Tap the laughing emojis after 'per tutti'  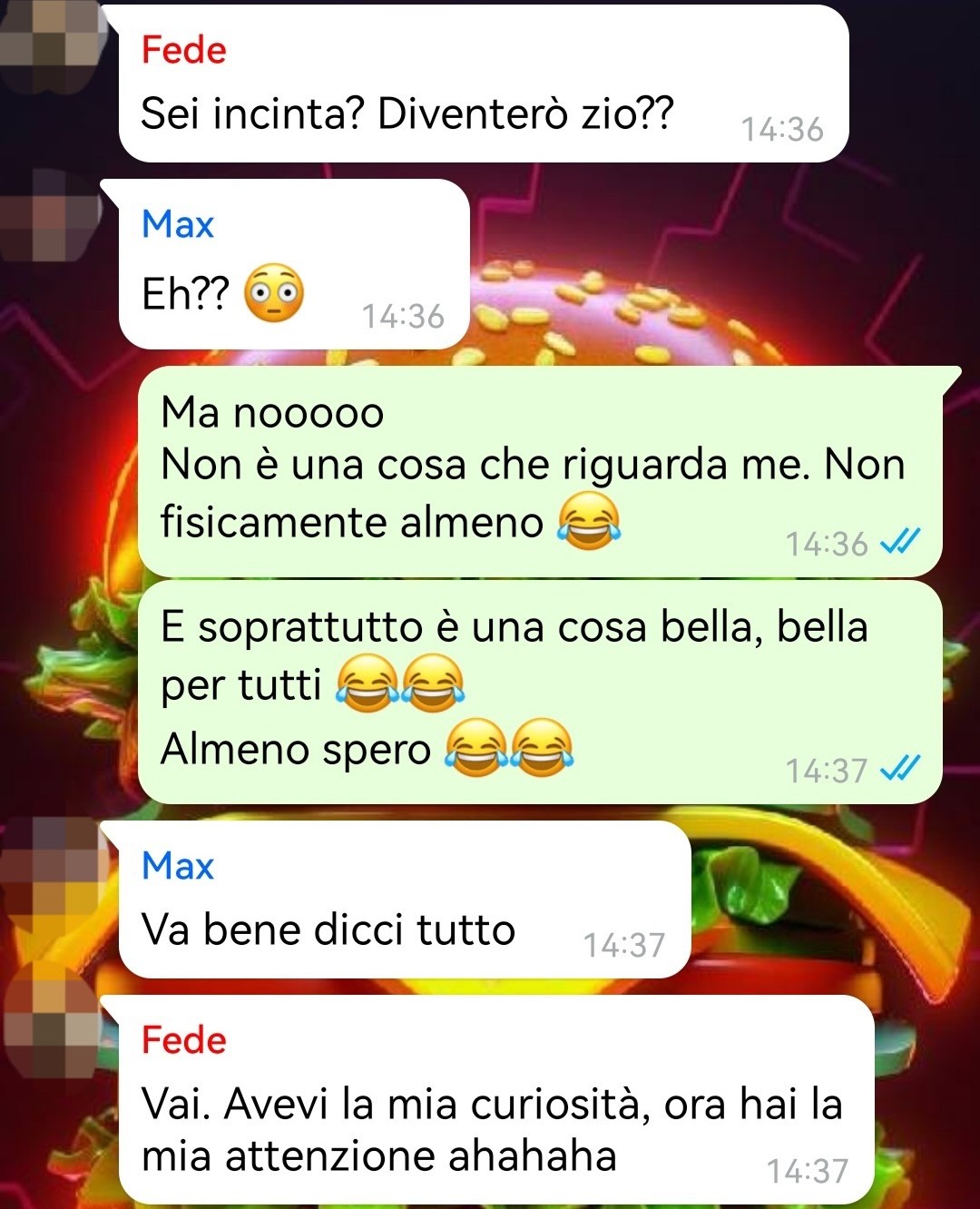(400, 683)
